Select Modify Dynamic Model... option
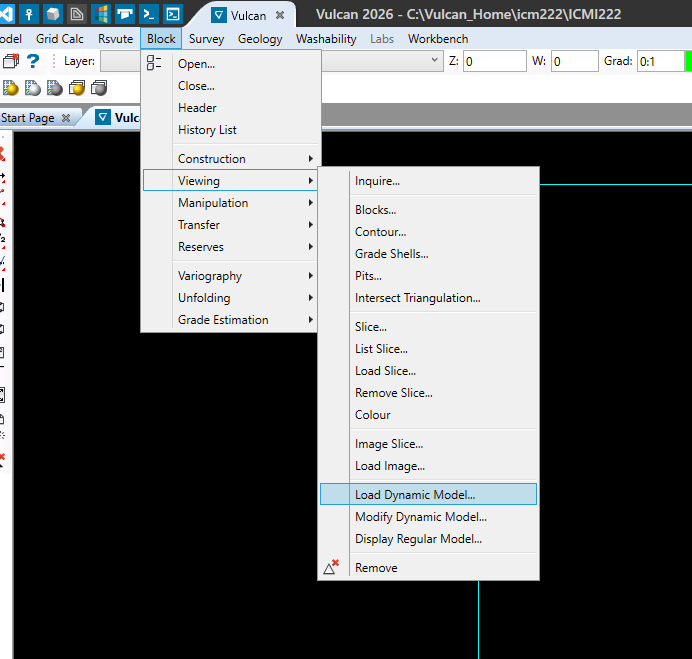The image size is (692, 659). point(428,517)
